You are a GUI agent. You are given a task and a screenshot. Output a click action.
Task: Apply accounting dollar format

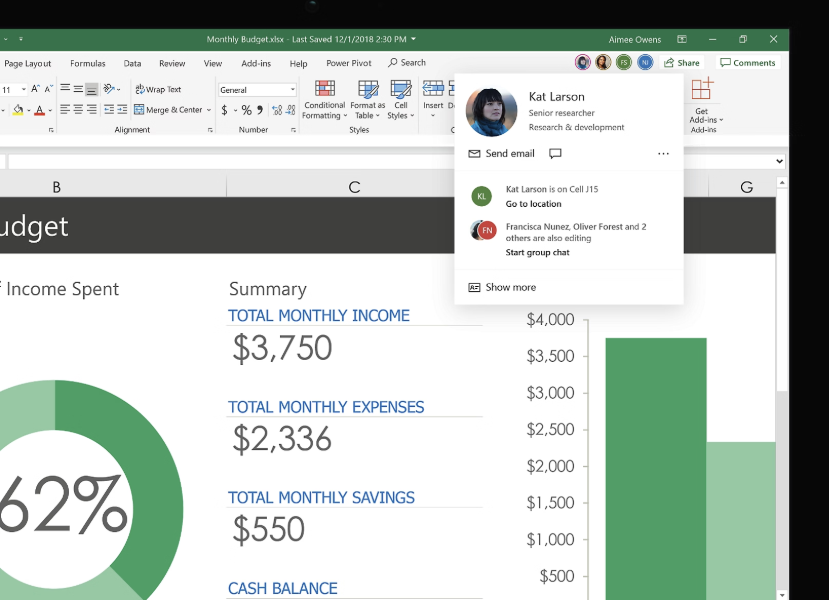pyautogui.click(x=225, y=110)
